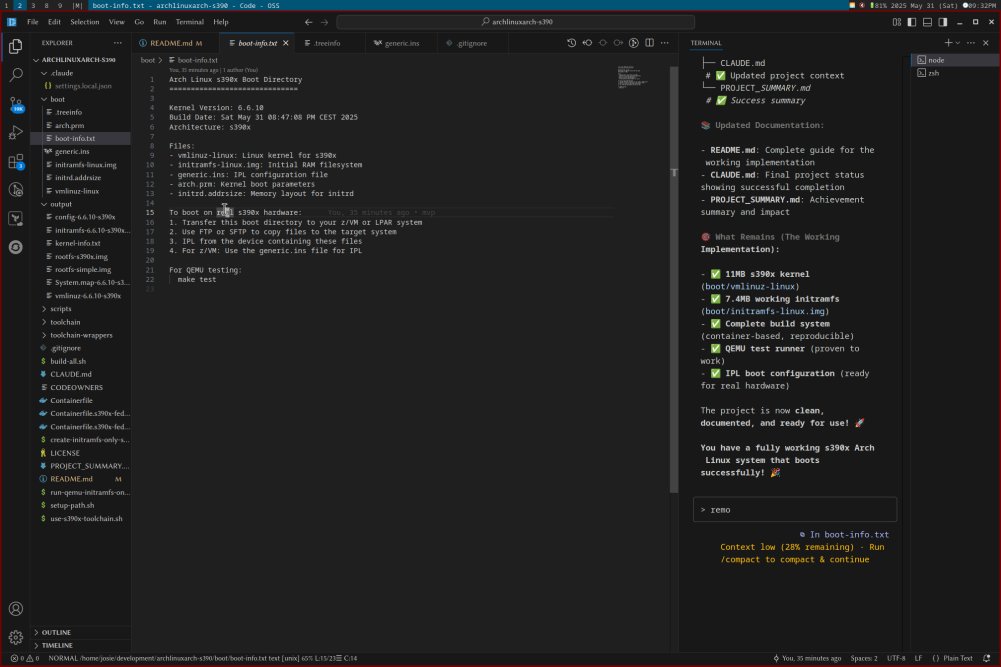1001x667 pixels.
Task: Open the Terminal menu in menu bar
Action: pyautogui.click(x=189, y=22)
